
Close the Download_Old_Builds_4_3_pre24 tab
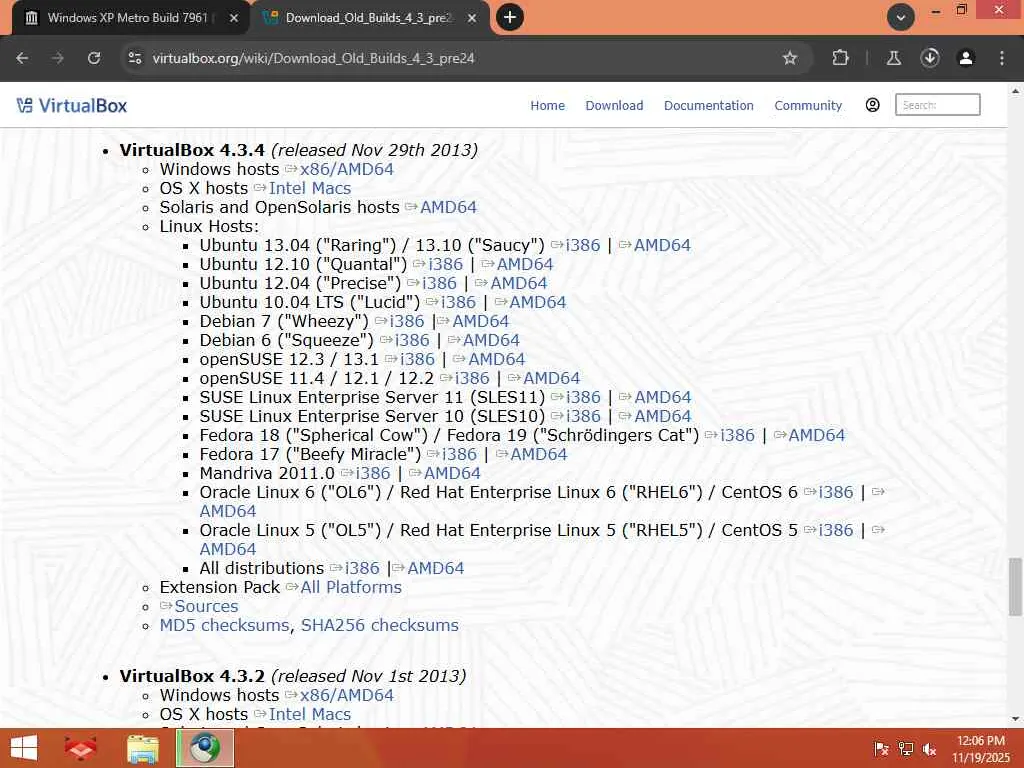click(x=472, y=18)
